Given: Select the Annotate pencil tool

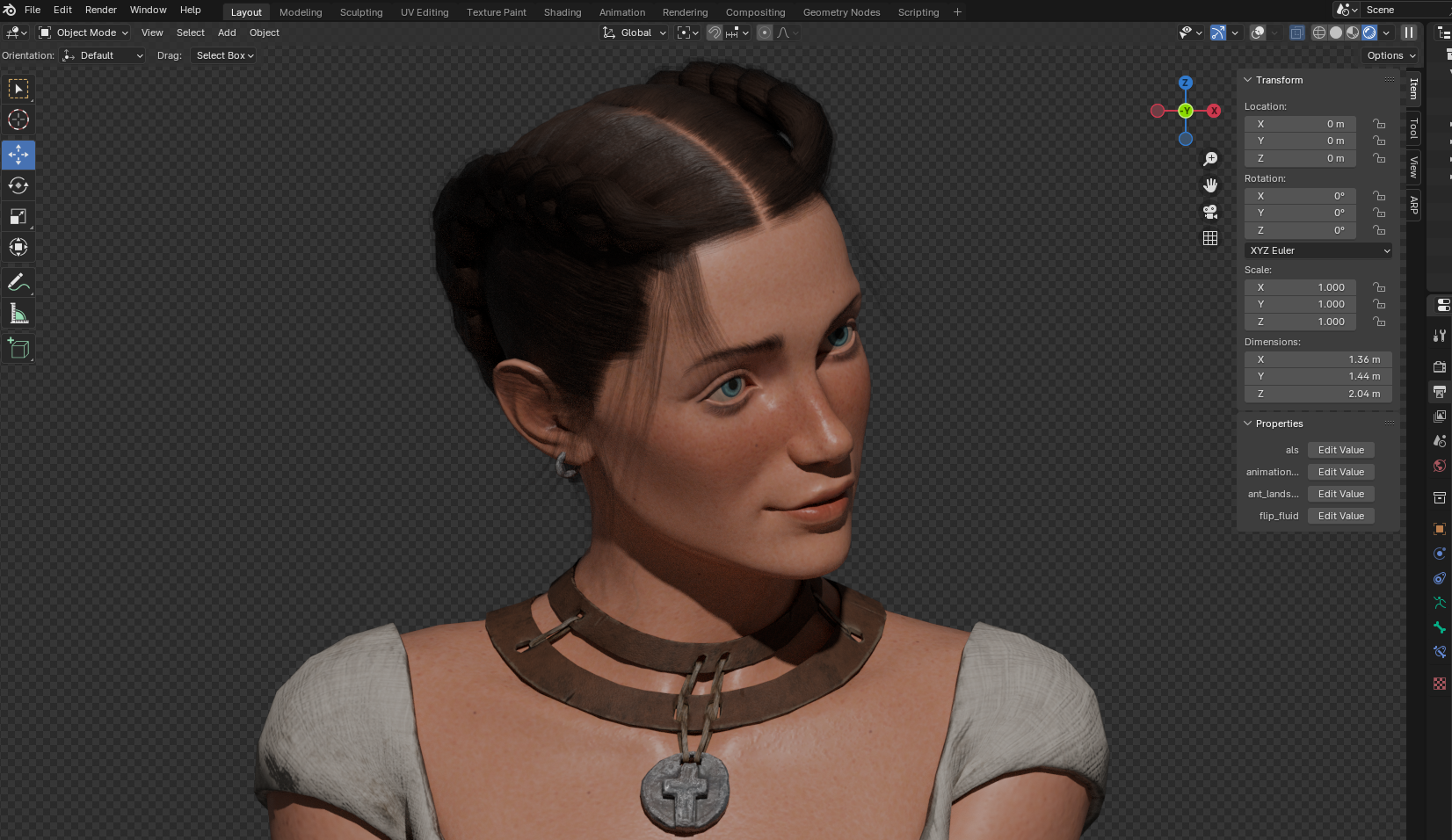Looking at the screenshot, I should coord(18,283).
